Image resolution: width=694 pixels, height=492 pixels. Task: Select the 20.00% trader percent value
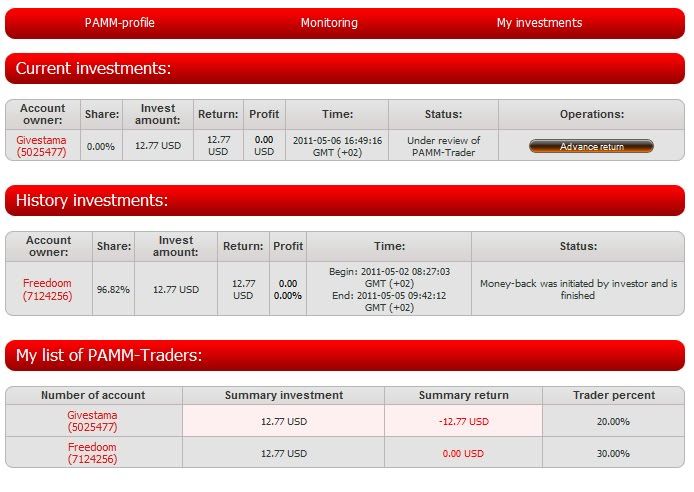point(613,421)
